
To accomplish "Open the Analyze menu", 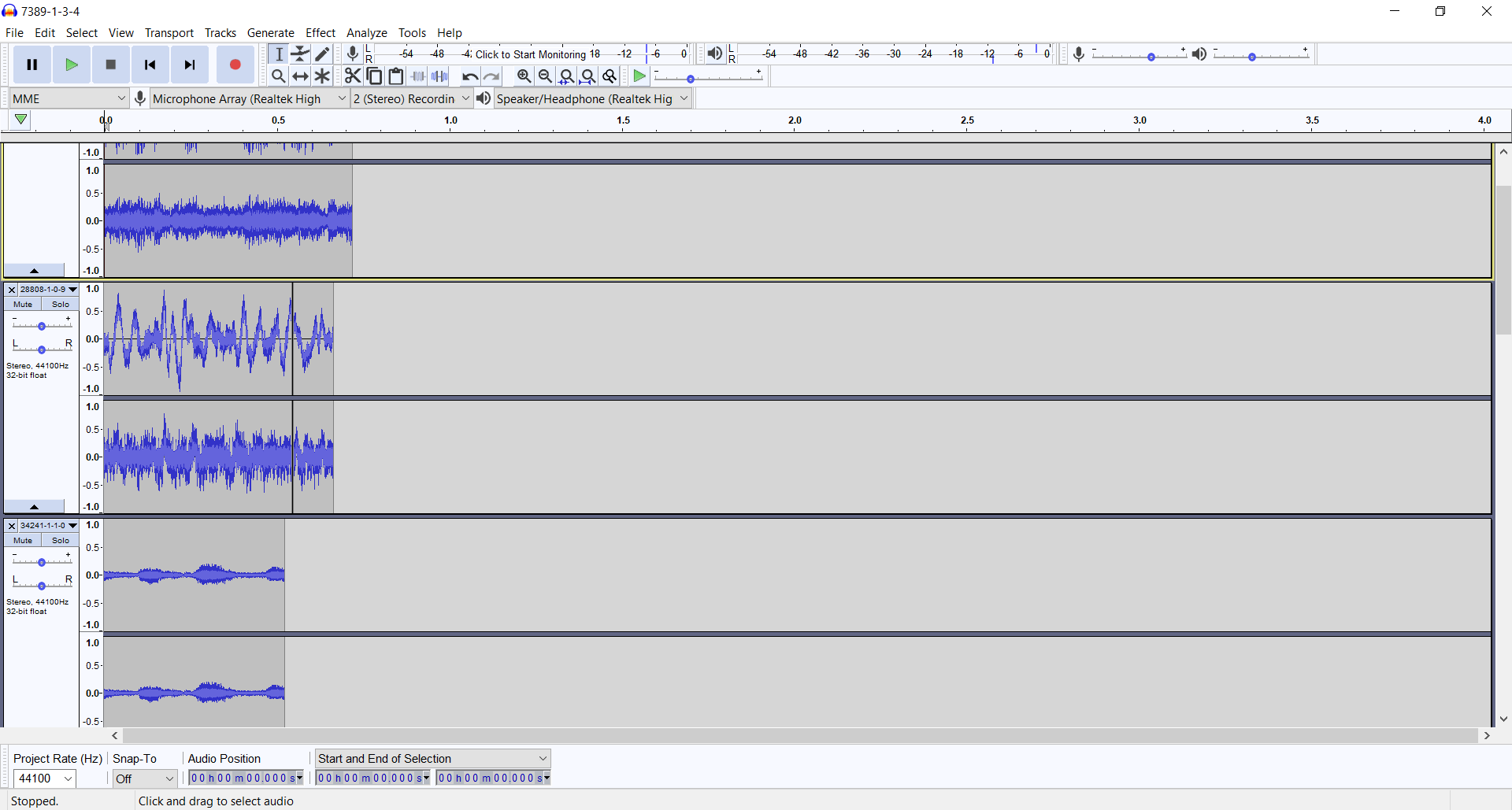I will click(367, 32).
